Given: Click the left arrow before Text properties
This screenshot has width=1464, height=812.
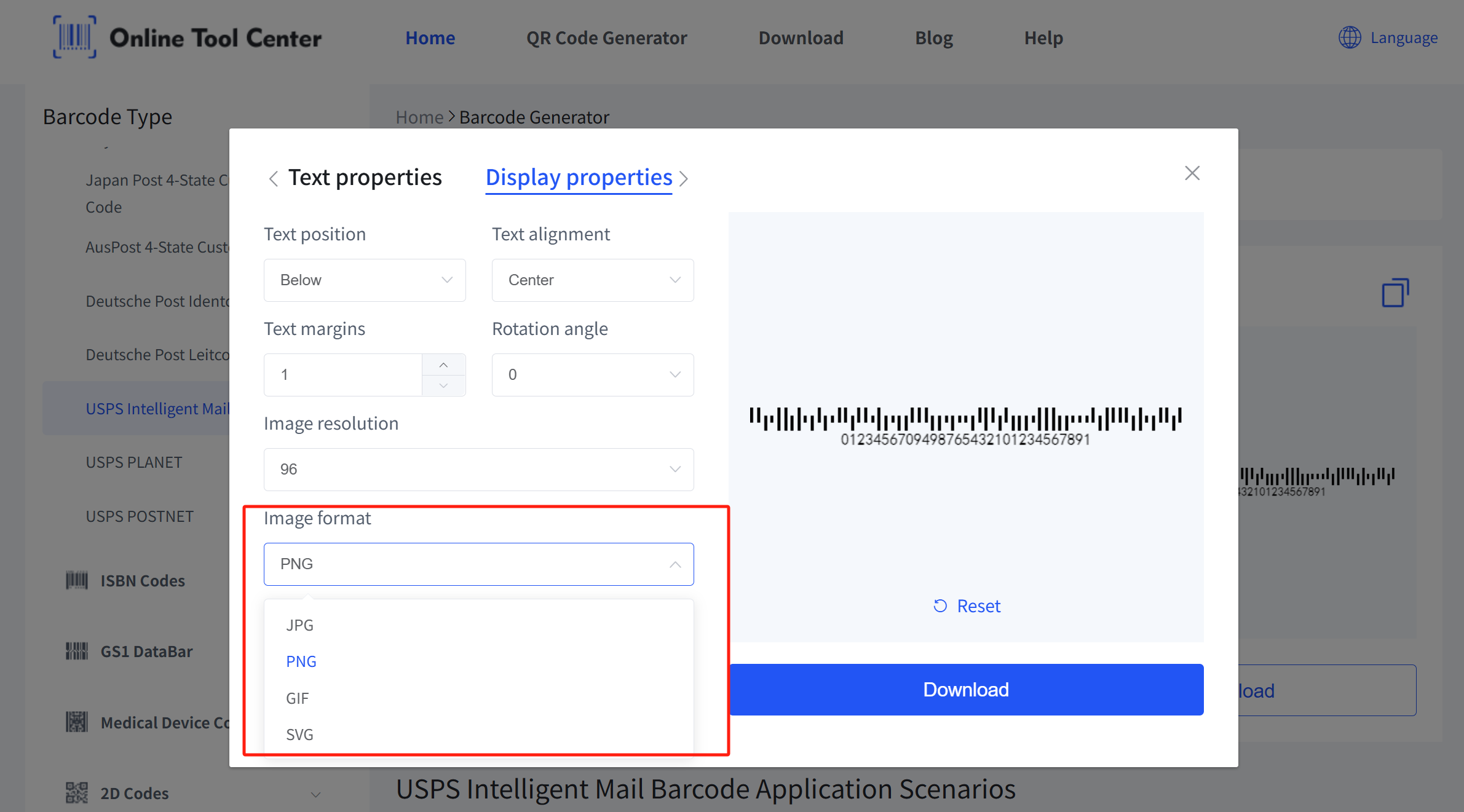Looking at the screenshot, I should click(274, 178).
